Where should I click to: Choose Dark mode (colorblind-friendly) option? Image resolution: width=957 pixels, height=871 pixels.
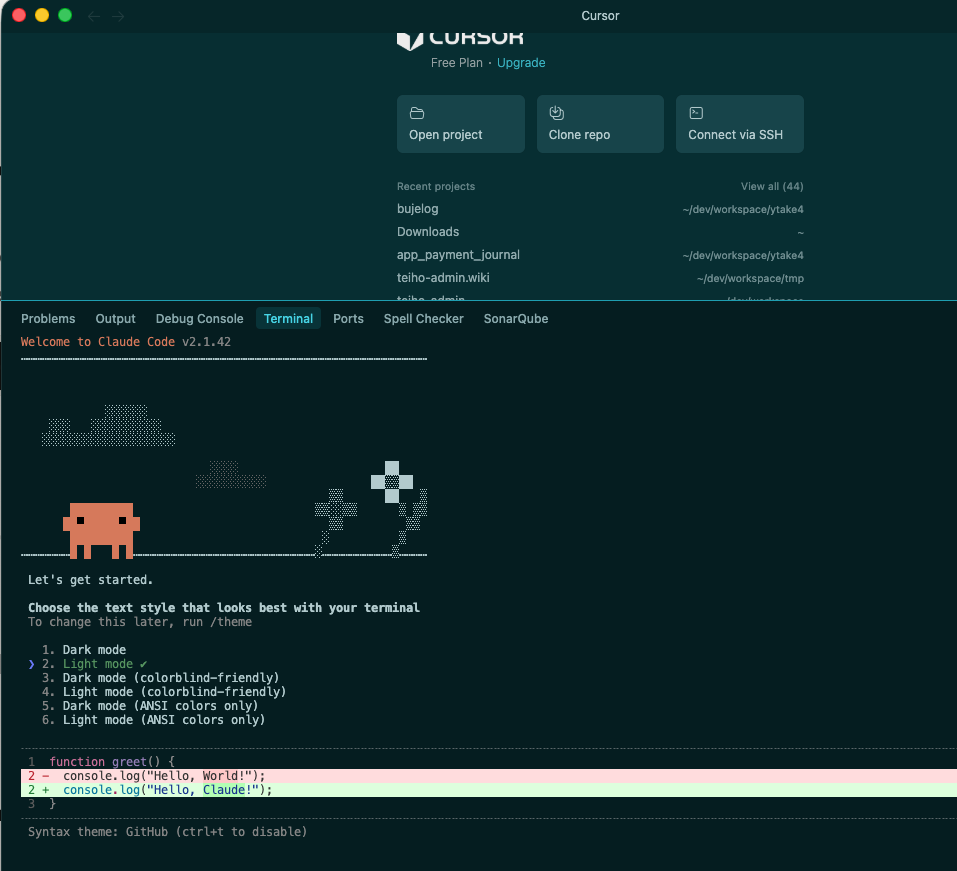pyautogui.click(x=170, y=678)
